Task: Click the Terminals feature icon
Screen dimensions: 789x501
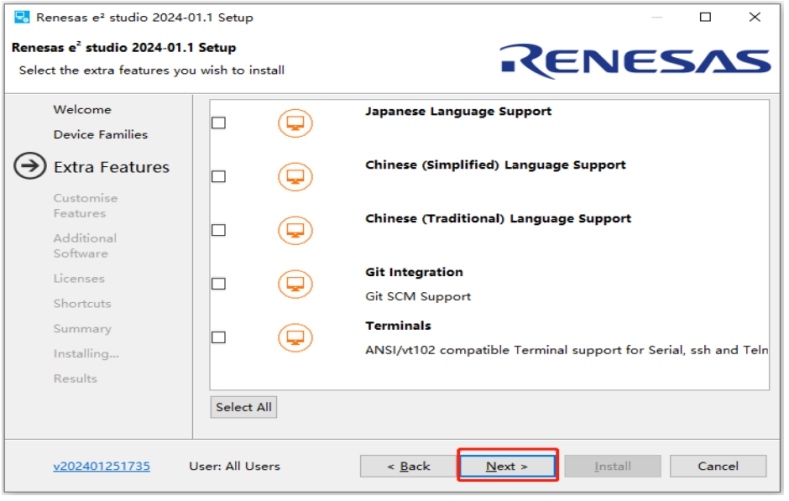Action: [295, 337]
